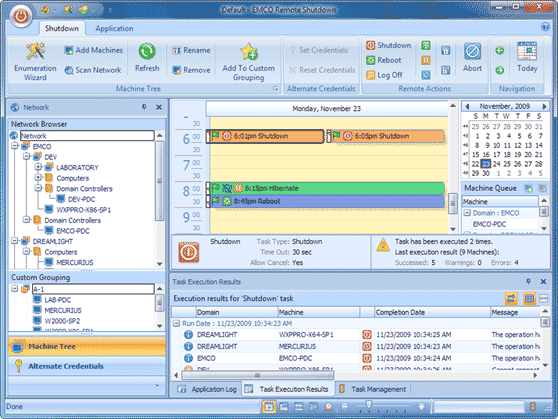Click the green Wake-on-LAN remote action icon
The width and height of the screenshot is (558, 419).
coord(426,45)
